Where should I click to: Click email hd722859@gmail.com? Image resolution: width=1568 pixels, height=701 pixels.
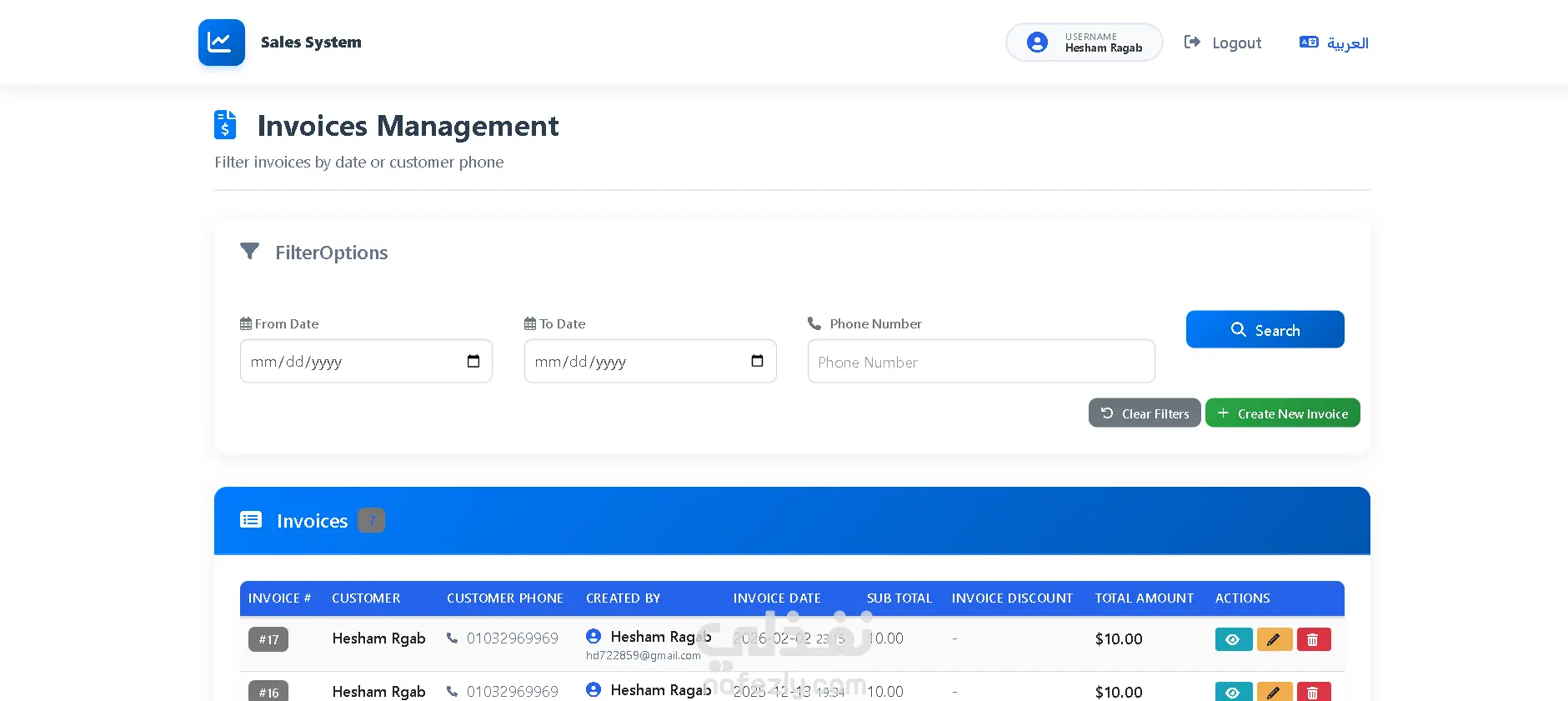tap(644, 656)
